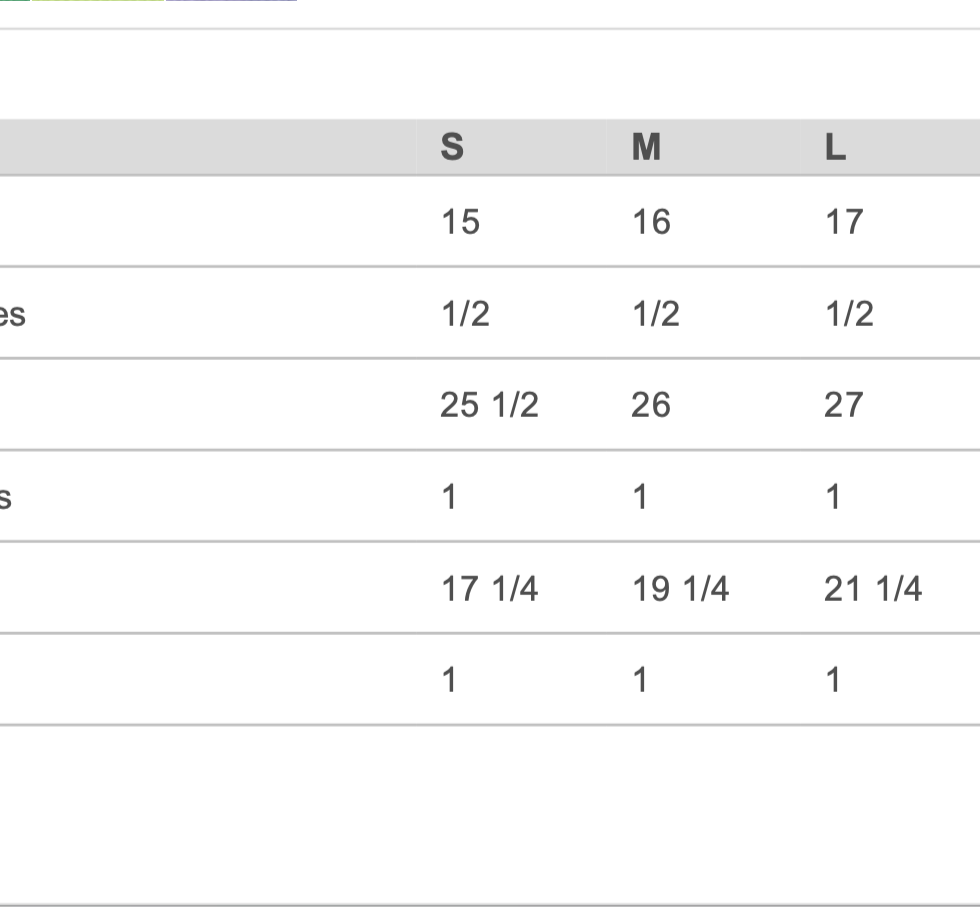Viewport: 980px width, 907px height.
Task: Select the value 26 in the M column
Action: tap(651, 404)
